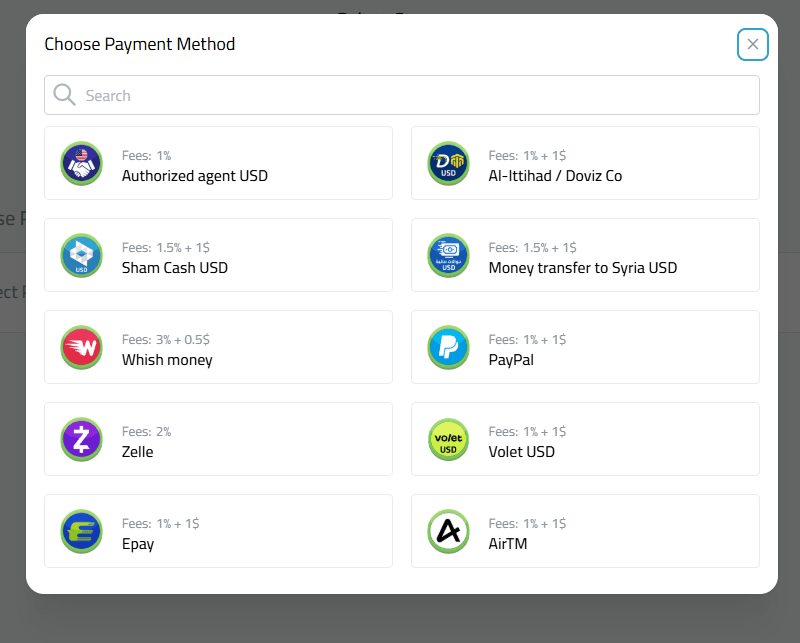
Task: Click the 'Fees: 3% + 0.5$' text
Action: 166,340
